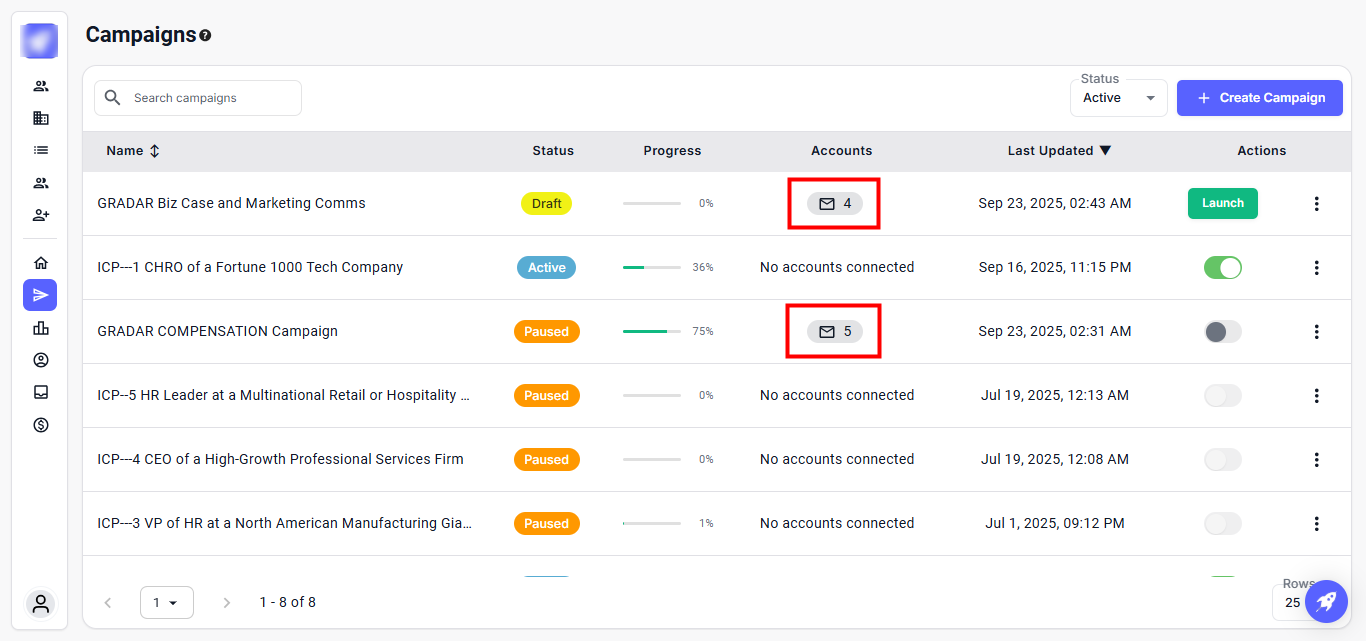Open the page number dropdown in pagination
This screenshot has height=641, width=1366.
166,602
